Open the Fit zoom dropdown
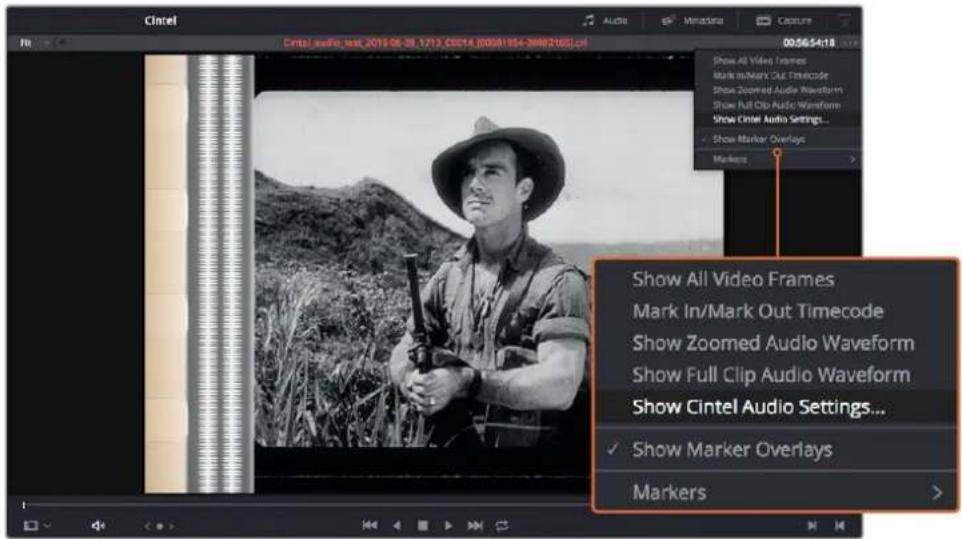The height and width of the screenshot is (539, 962). tap(33, 43)
